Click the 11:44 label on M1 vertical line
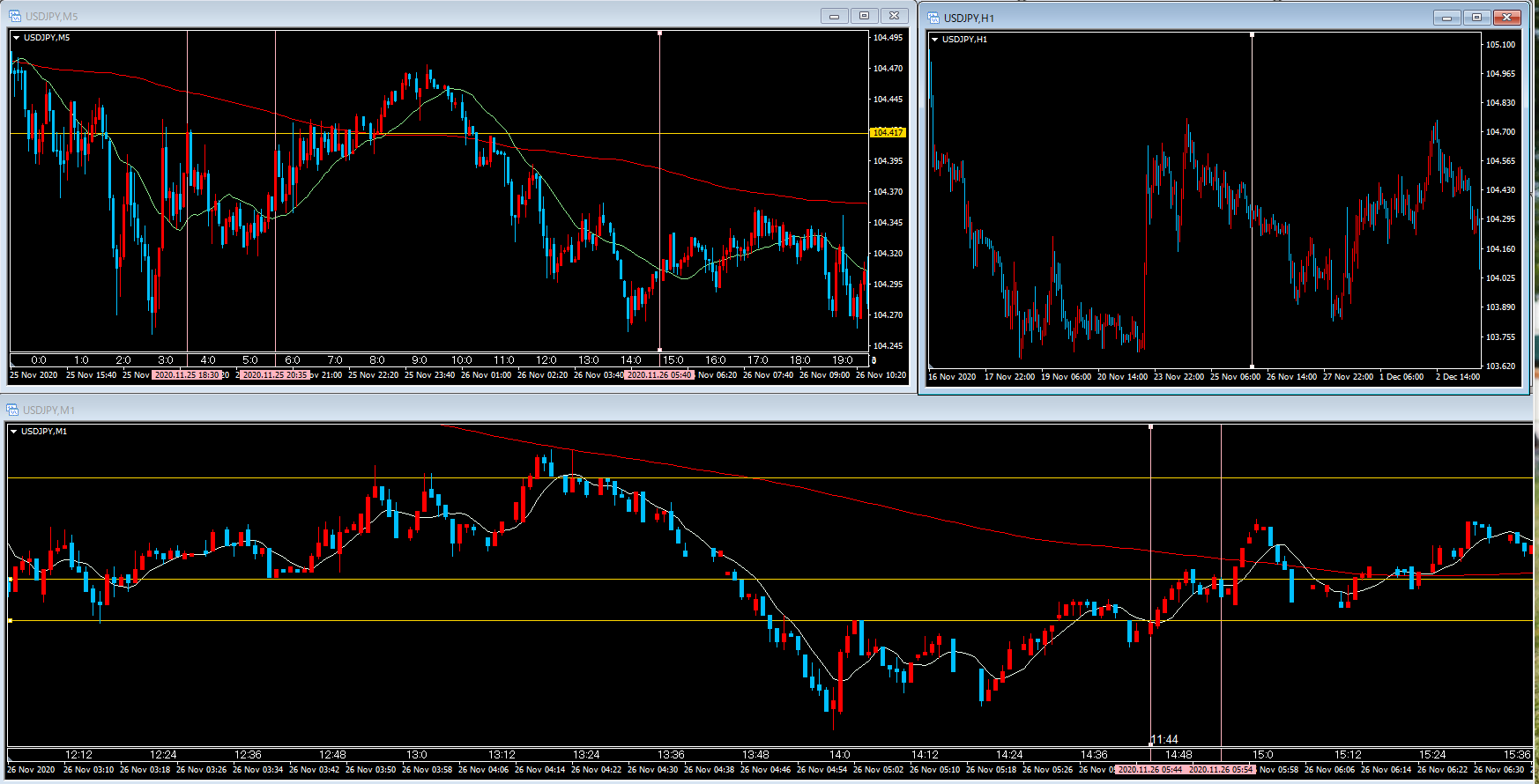Screen dimensions: 1539x784 coord(1164,739)
